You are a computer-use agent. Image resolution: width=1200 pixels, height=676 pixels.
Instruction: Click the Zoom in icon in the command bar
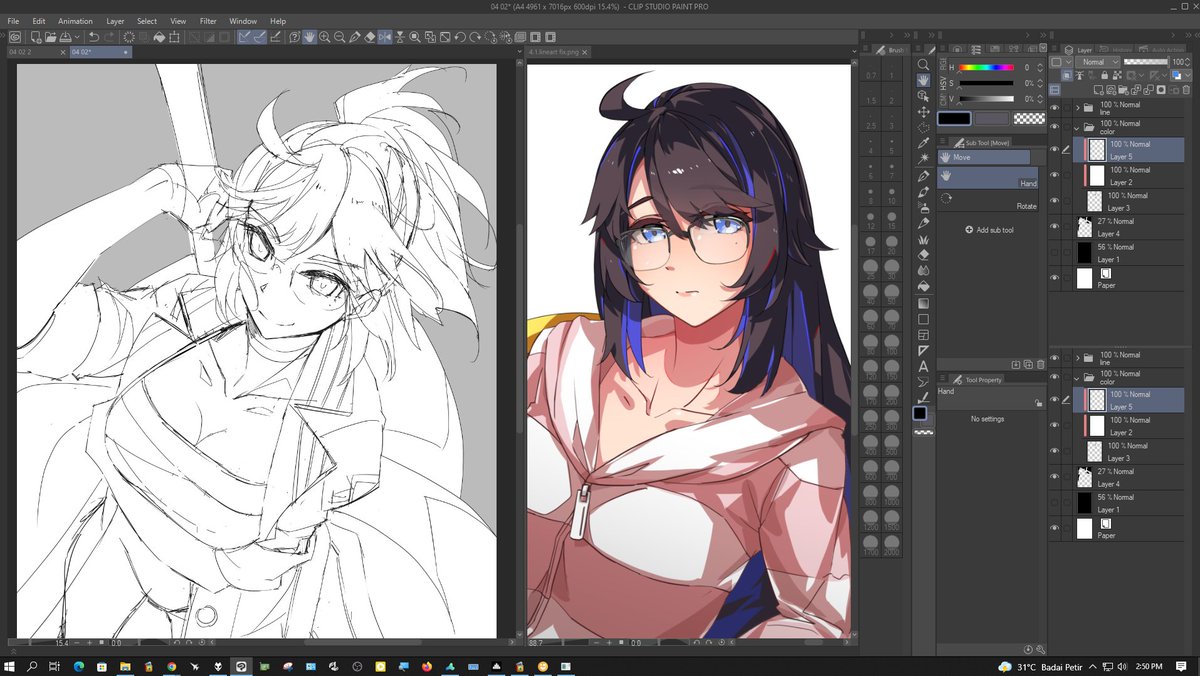coord(325,37)
